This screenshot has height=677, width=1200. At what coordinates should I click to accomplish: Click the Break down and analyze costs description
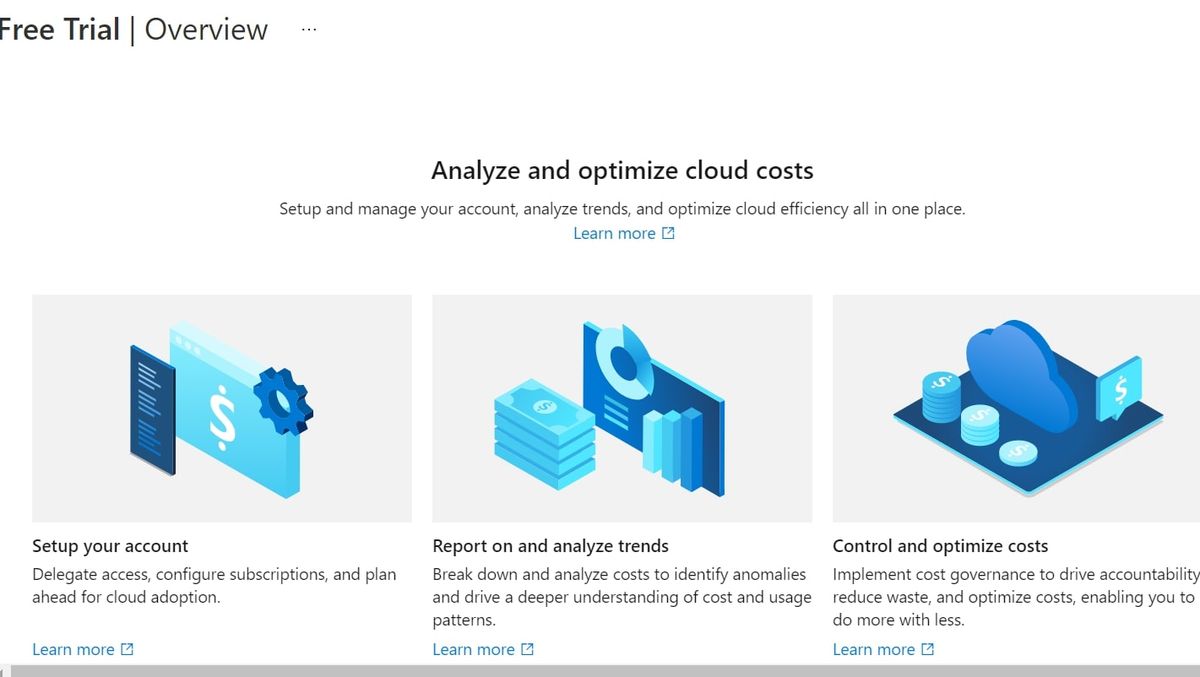(x=621, y=597)
